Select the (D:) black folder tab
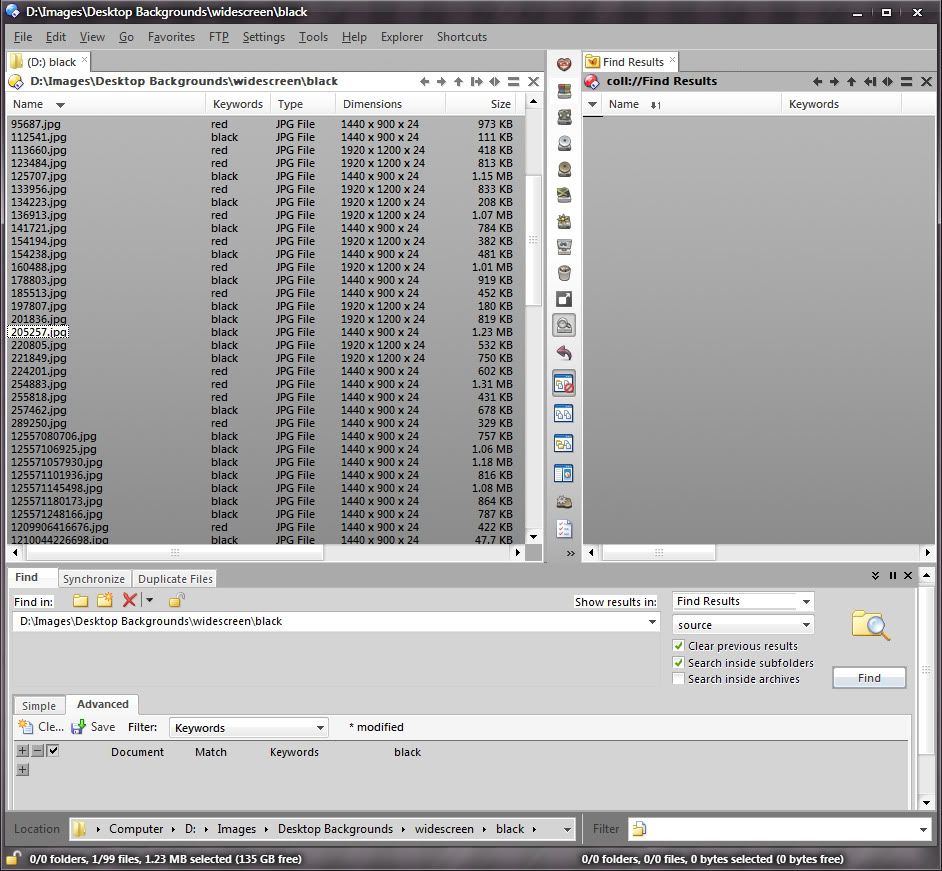The height and width of the screenshot is (871, 942). [x=50, y=62]
